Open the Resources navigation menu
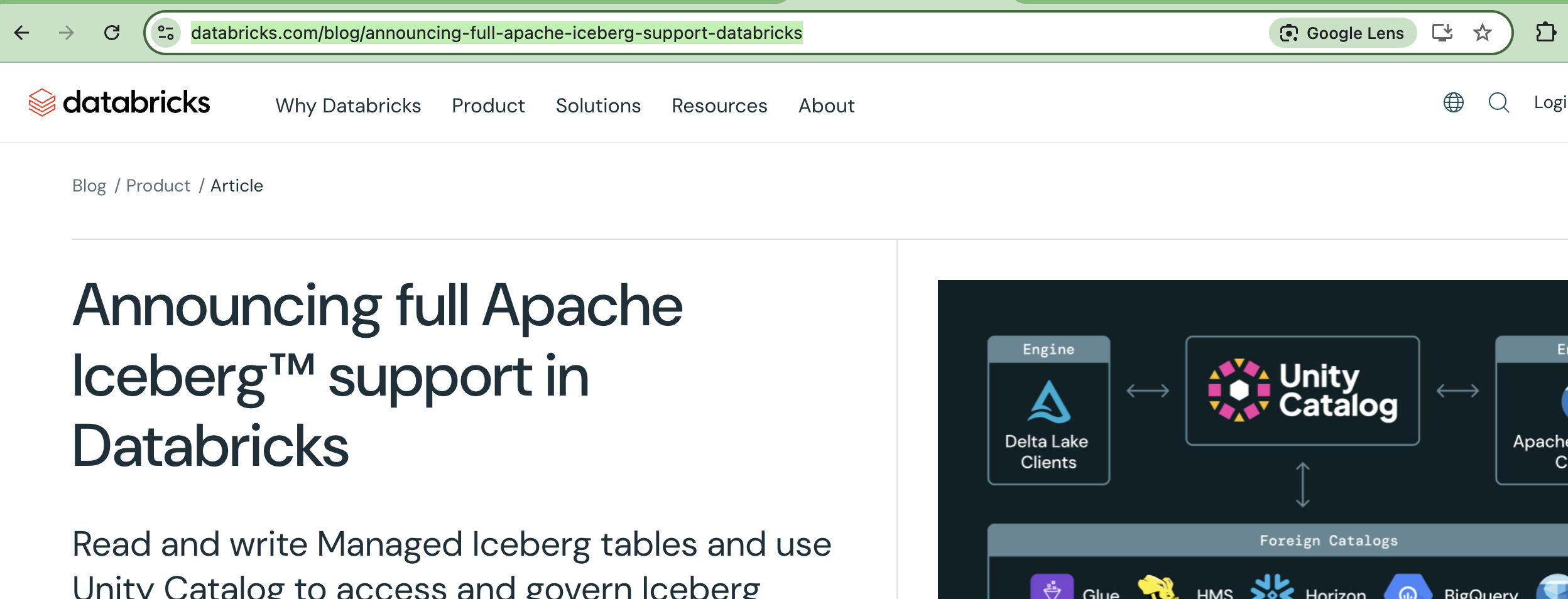 719,105
